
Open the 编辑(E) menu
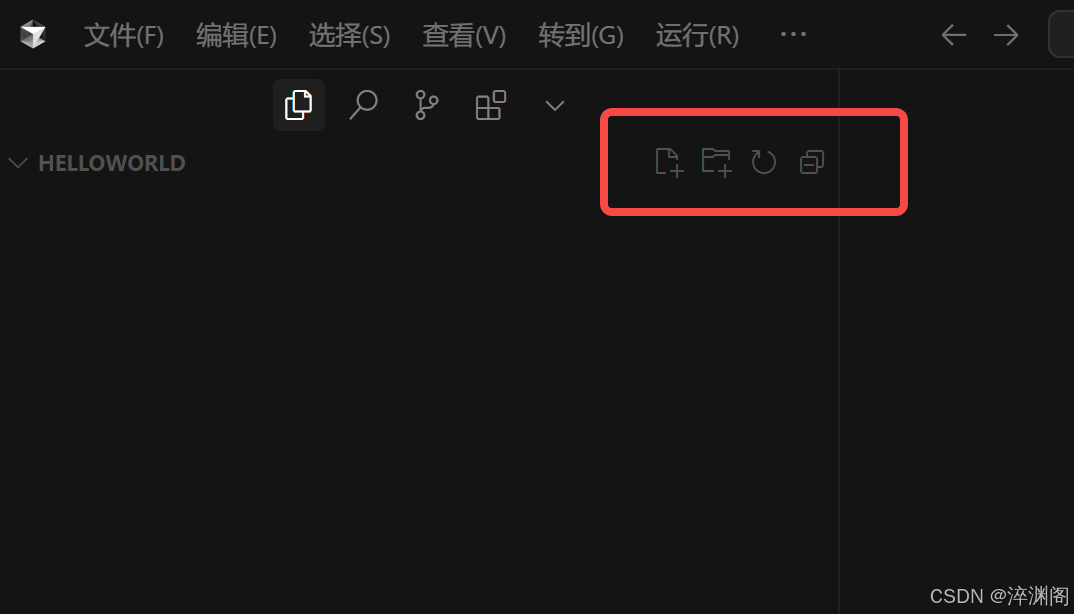coord(236,35)
